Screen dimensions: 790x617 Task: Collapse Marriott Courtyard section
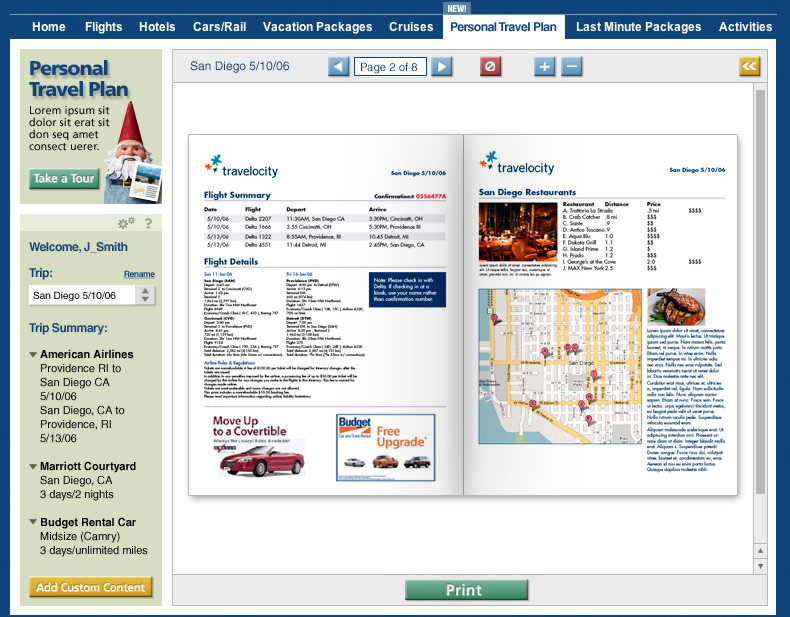(x=33, y=466)
